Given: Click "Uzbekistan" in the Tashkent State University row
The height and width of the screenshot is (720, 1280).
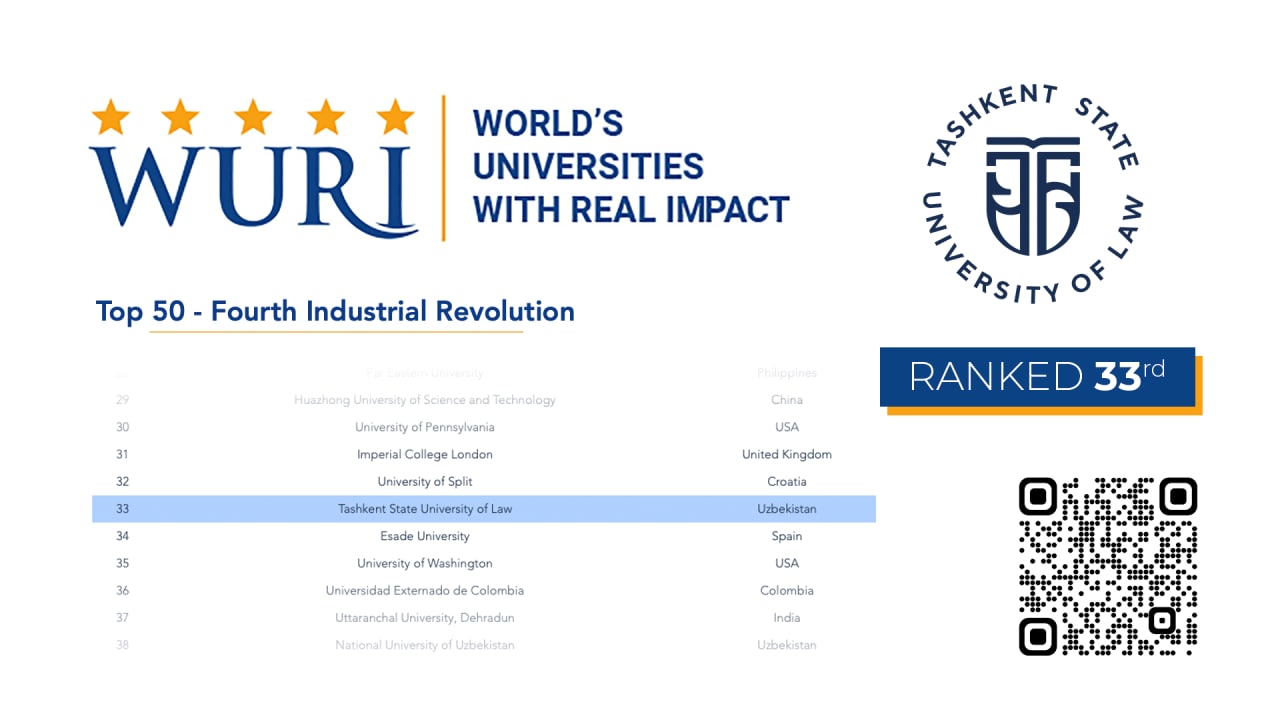Looking at the screenshot, I should click(x=787, y=509).
